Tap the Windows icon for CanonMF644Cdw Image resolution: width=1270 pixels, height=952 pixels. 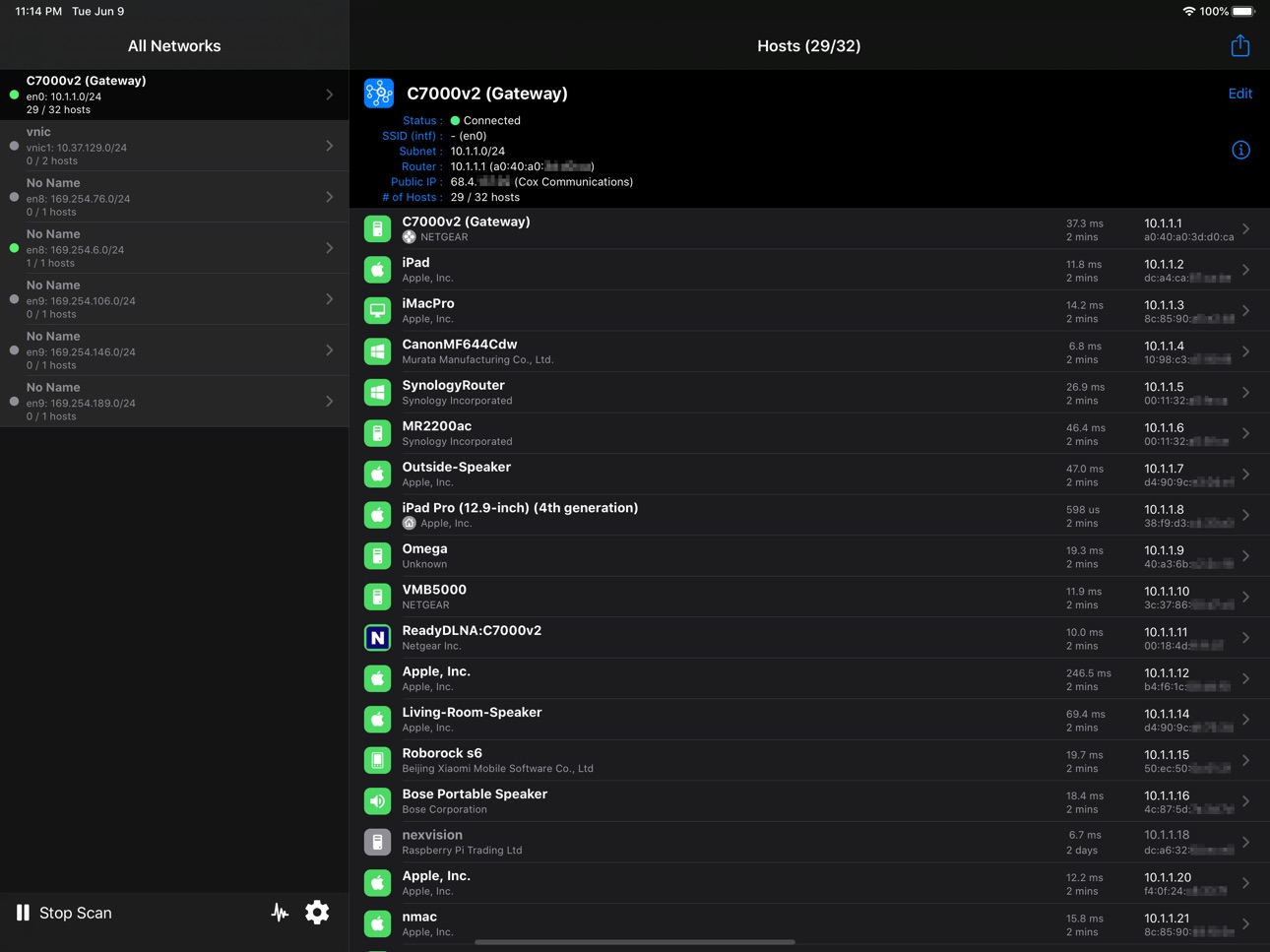tap(377, 351)
